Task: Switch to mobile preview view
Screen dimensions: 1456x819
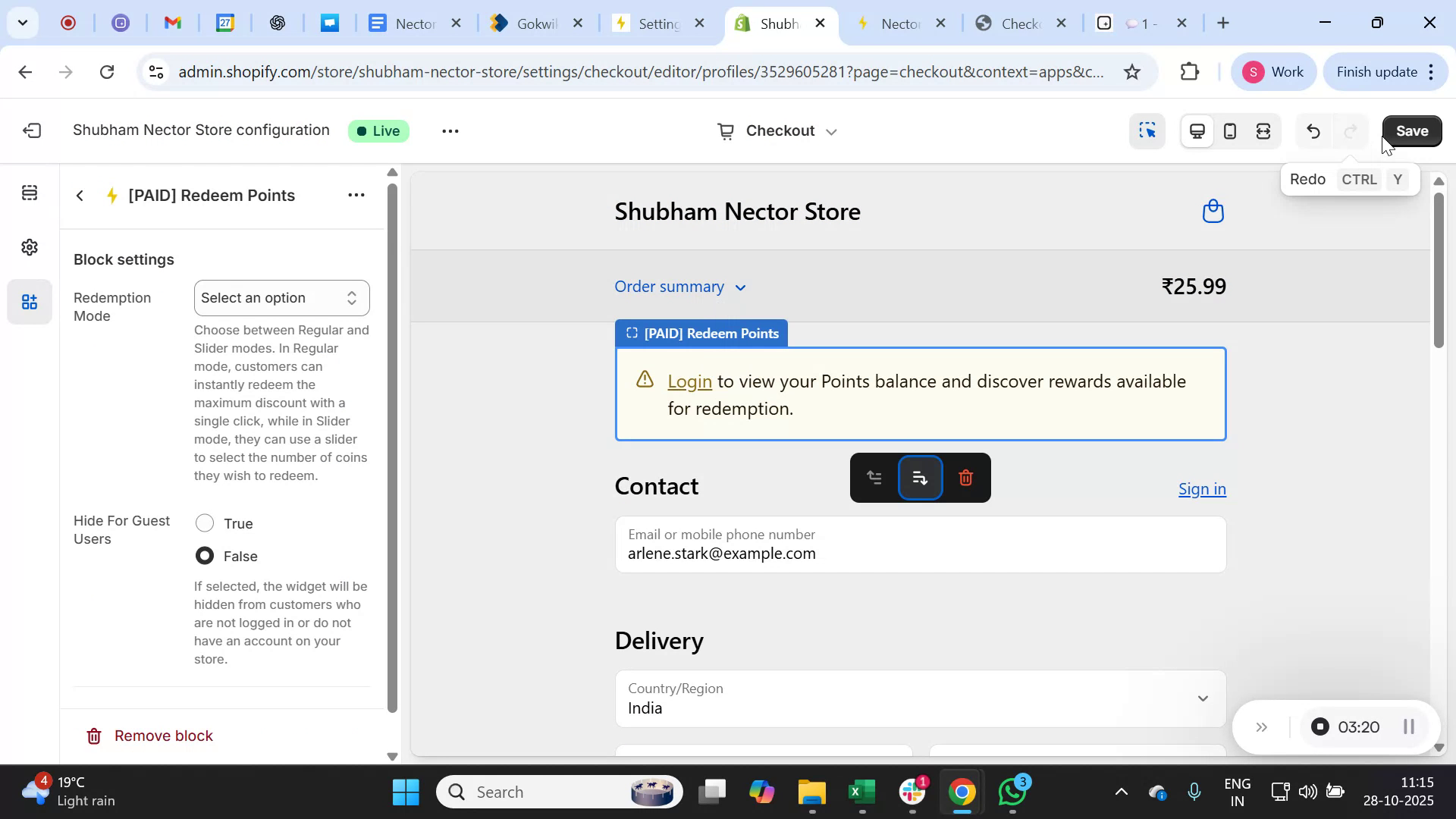Action: point(1229,131)
